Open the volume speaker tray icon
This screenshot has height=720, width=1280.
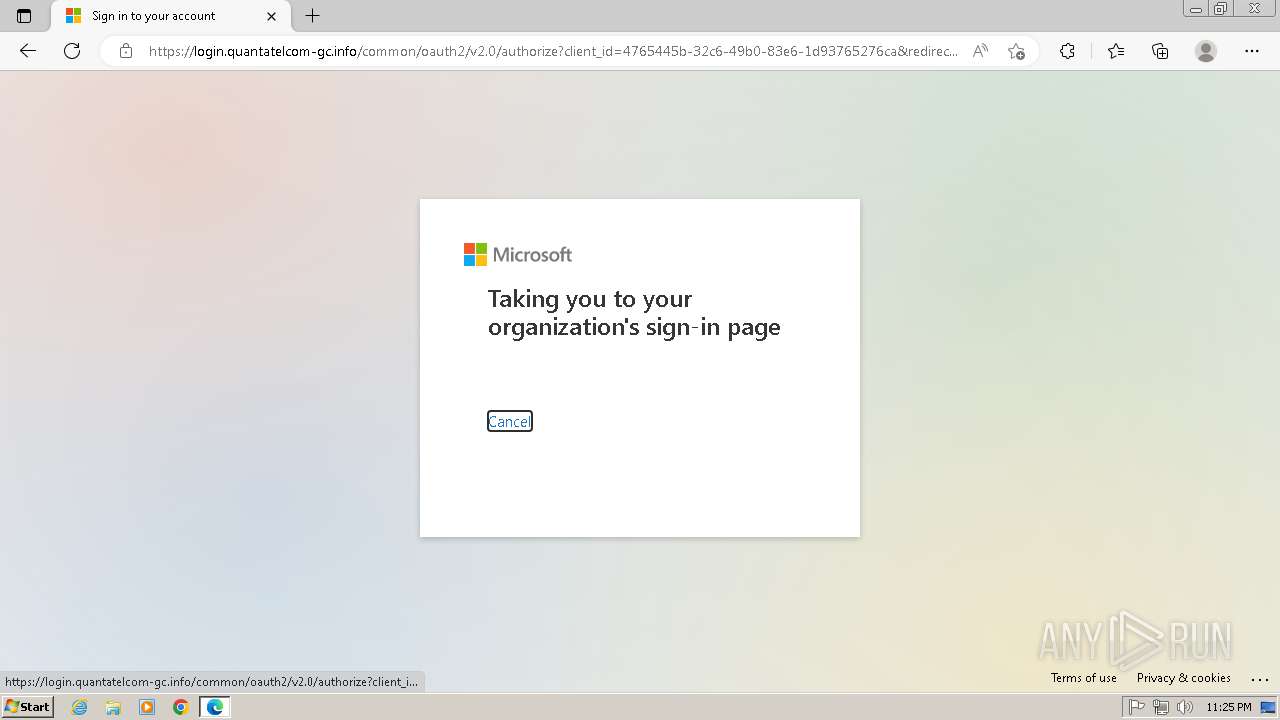1185,707
